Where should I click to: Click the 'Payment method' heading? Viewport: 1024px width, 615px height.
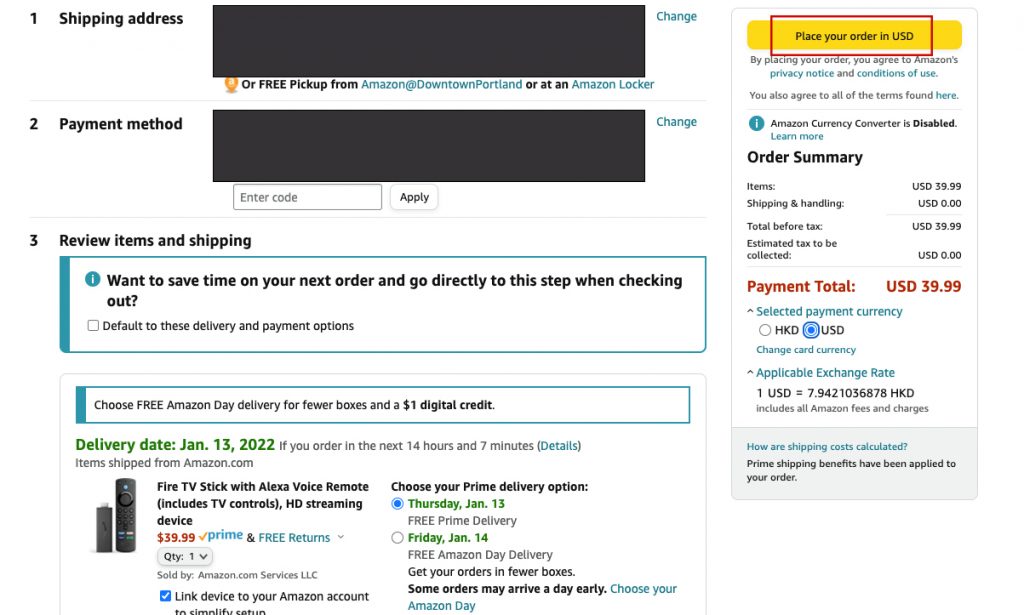coord(121,124)
